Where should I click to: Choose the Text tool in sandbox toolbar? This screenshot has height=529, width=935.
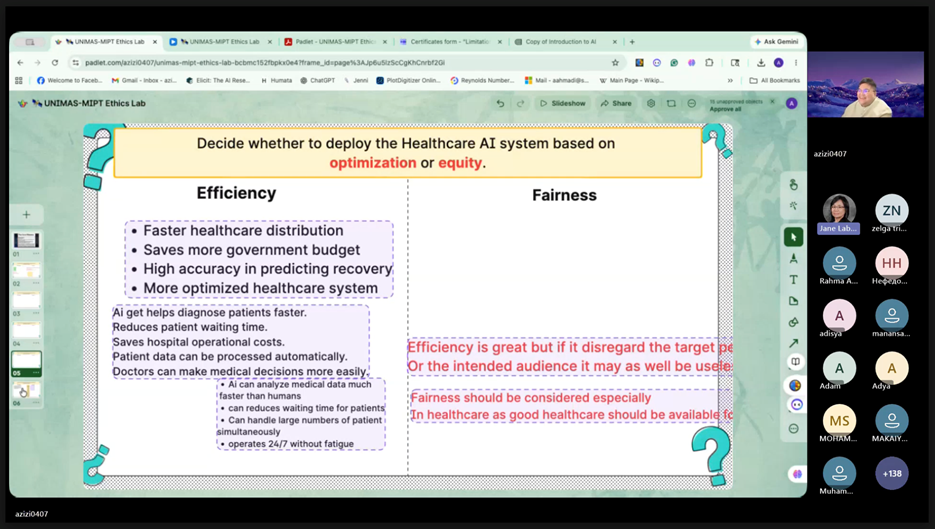[x=793, y=280]
